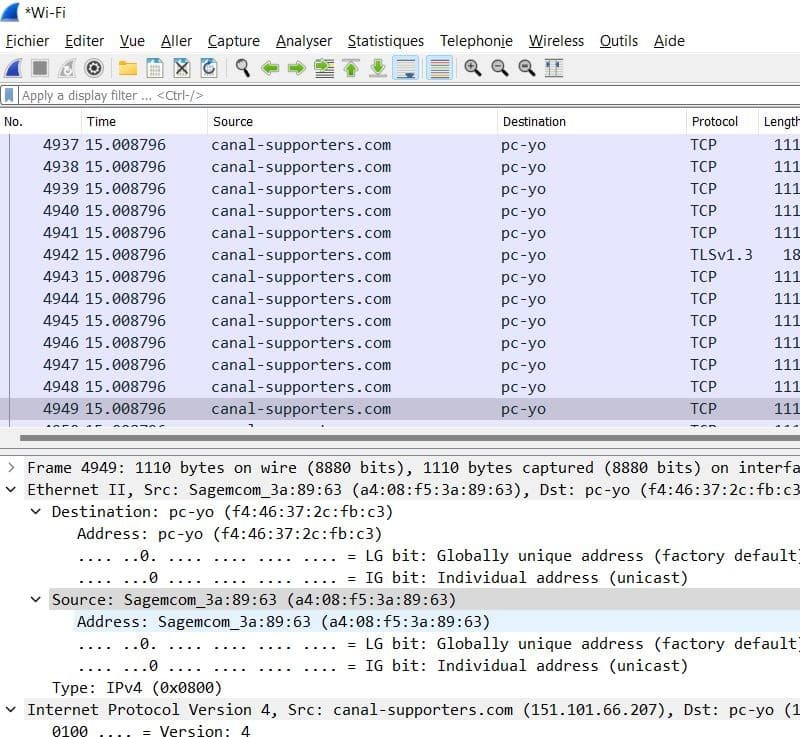Open the Statistiques menu
The width and height of the screenshot is (800, 737).
click(x=385, y=41)
